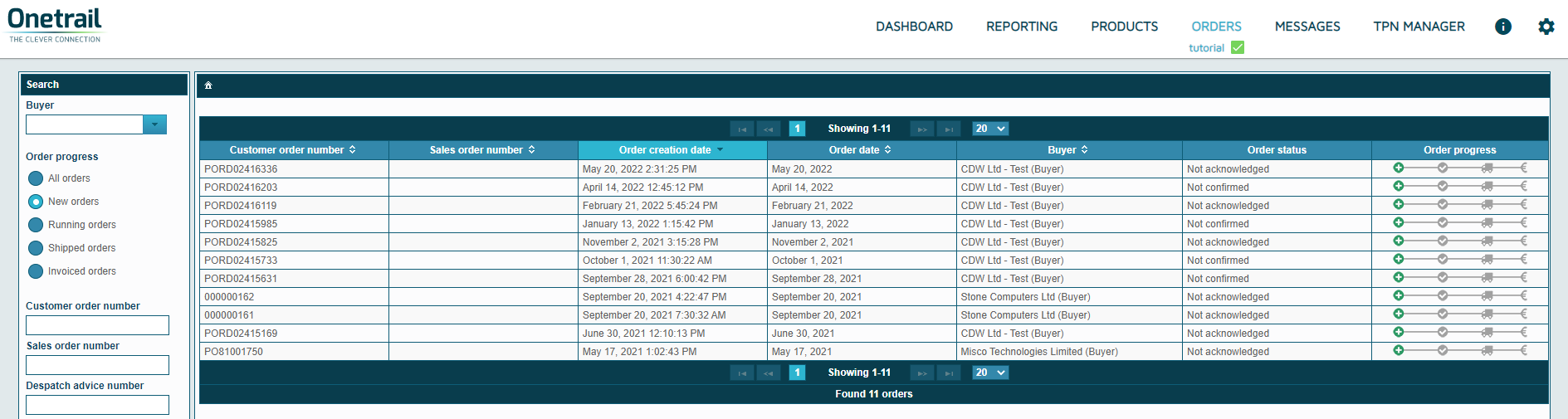Go to the REPORTING menu
1568x419 pixels.
[1022, 27]
